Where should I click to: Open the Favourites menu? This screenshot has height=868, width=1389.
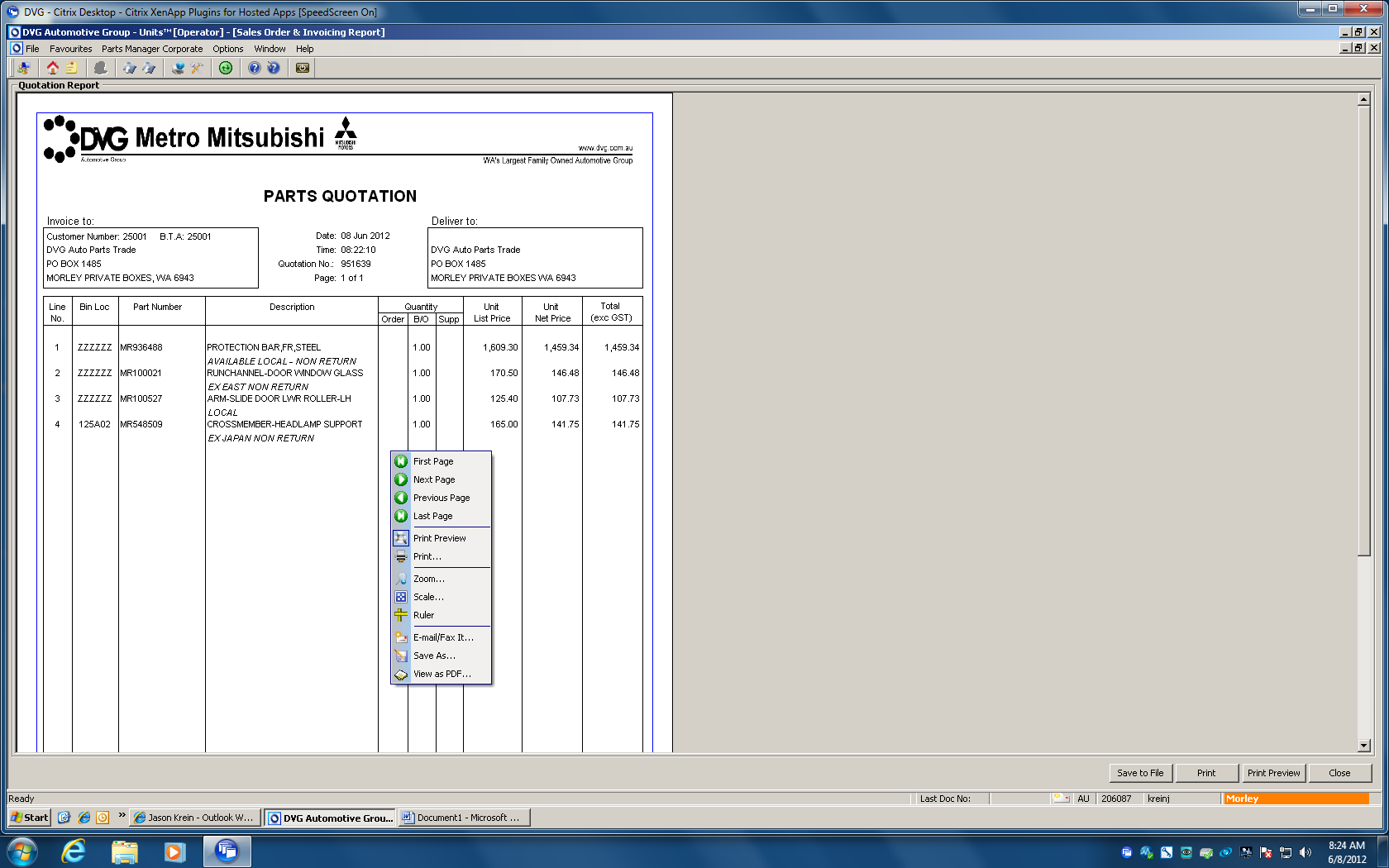70,49
